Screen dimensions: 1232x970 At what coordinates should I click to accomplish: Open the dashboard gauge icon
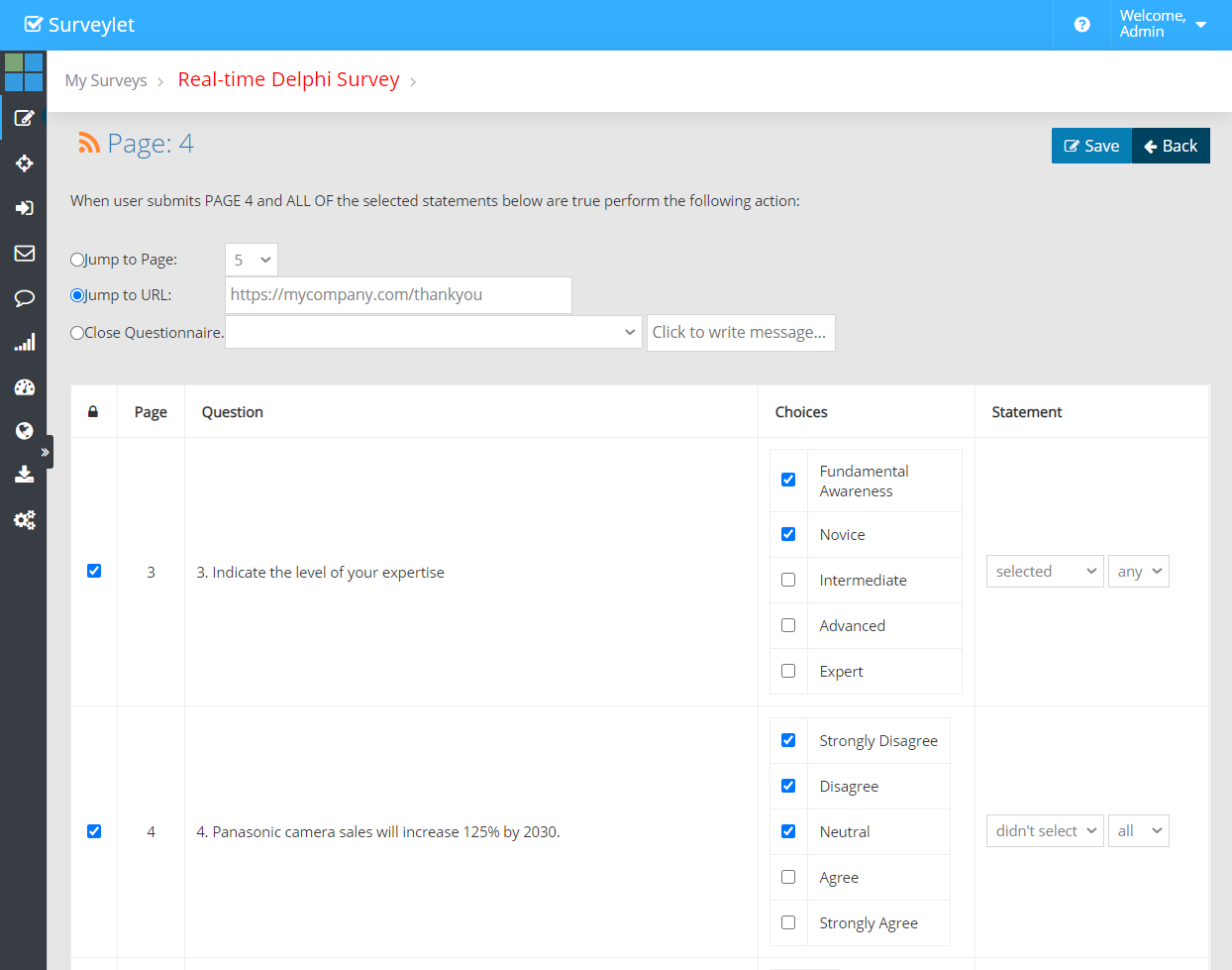(x=24, y=387)
